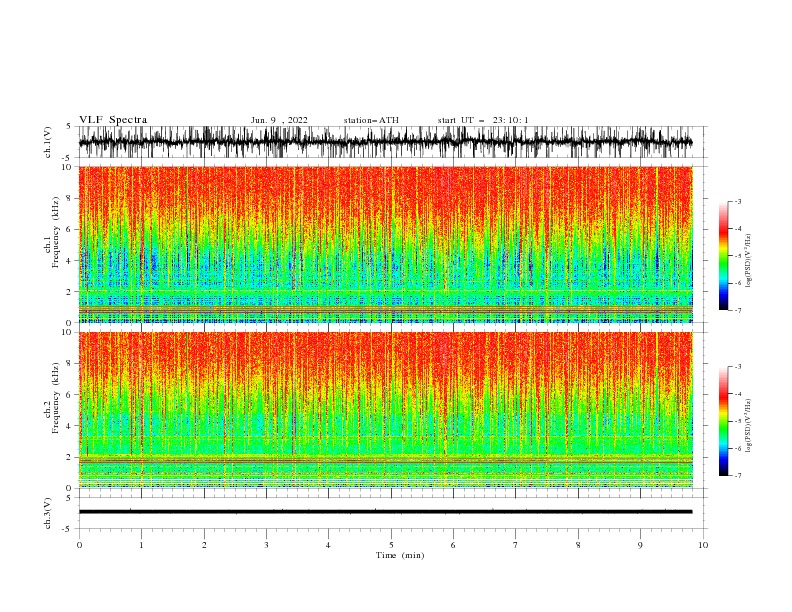Click time-axis tick label "3"
This screenshot has height=612, width=792.
click(266, 545)
